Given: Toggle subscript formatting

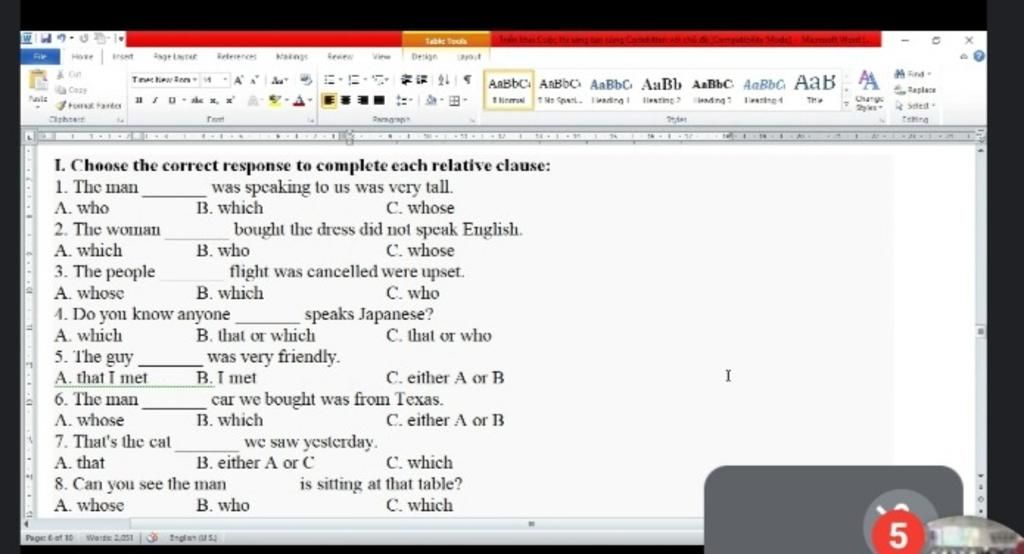Looking at the screenshot, I should pyautogui.click(x=214, y=101).
